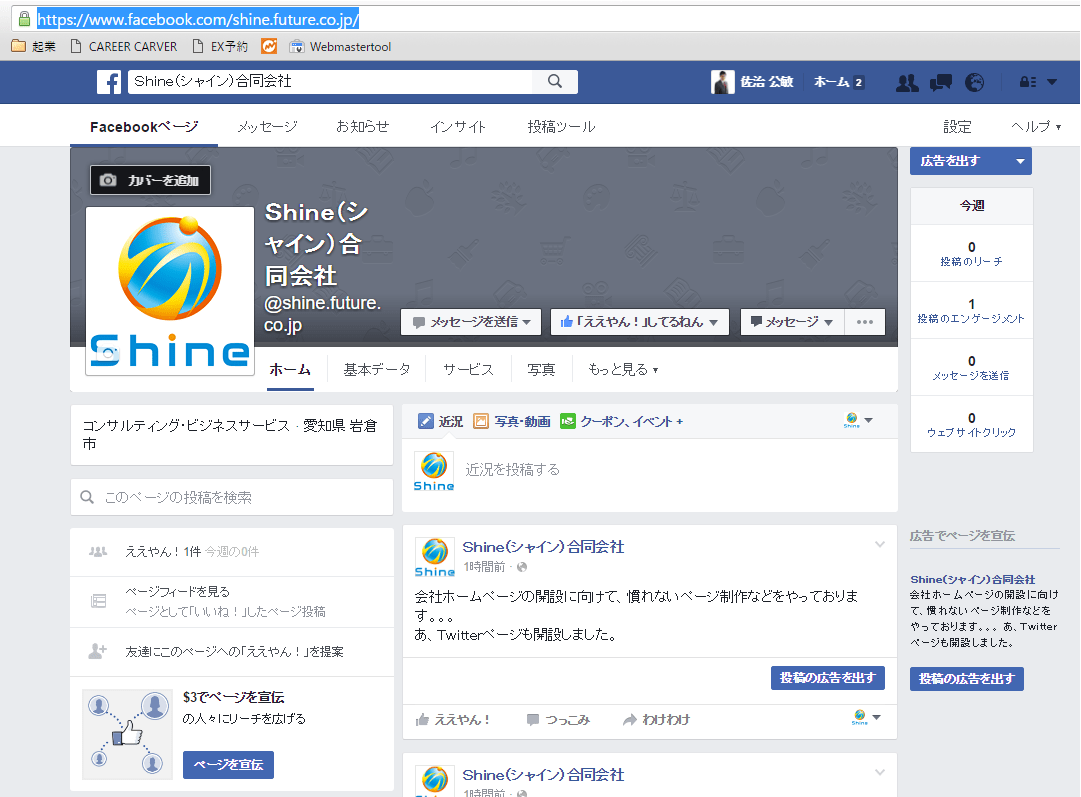Open the messages chat icon
The width and height of the screenshot is (1081, 797).
pyautogui.click(x=940, y=83)
